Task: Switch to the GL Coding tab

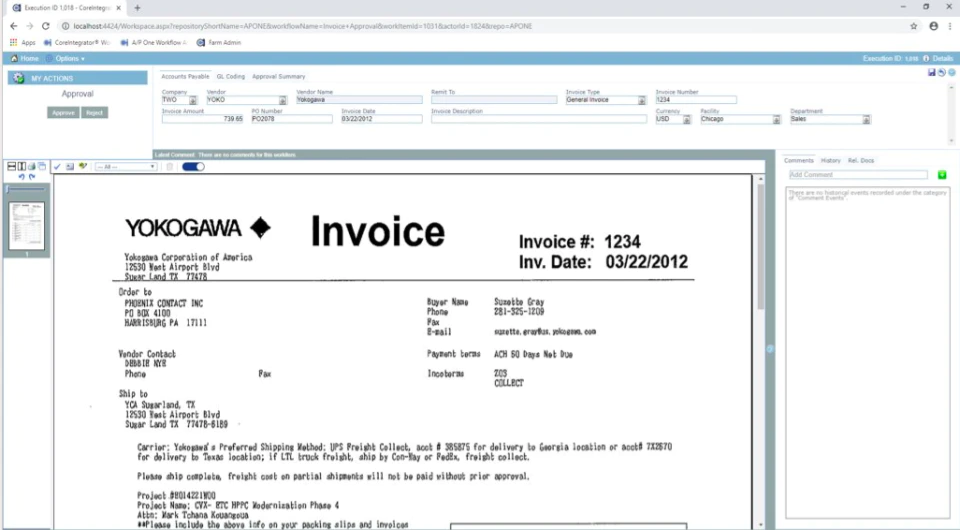Action: pyautogui.click(x=230, y=77)
